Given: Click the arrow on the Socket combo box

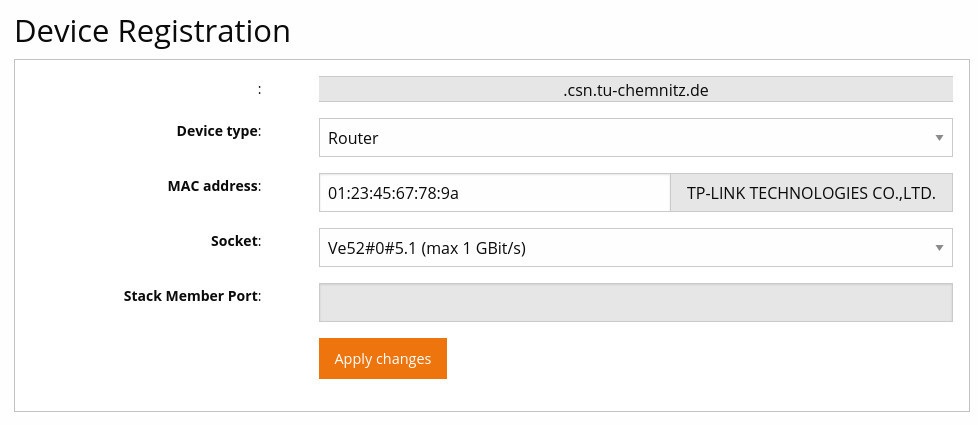Looking at the screenshot, I should point(939,247).
